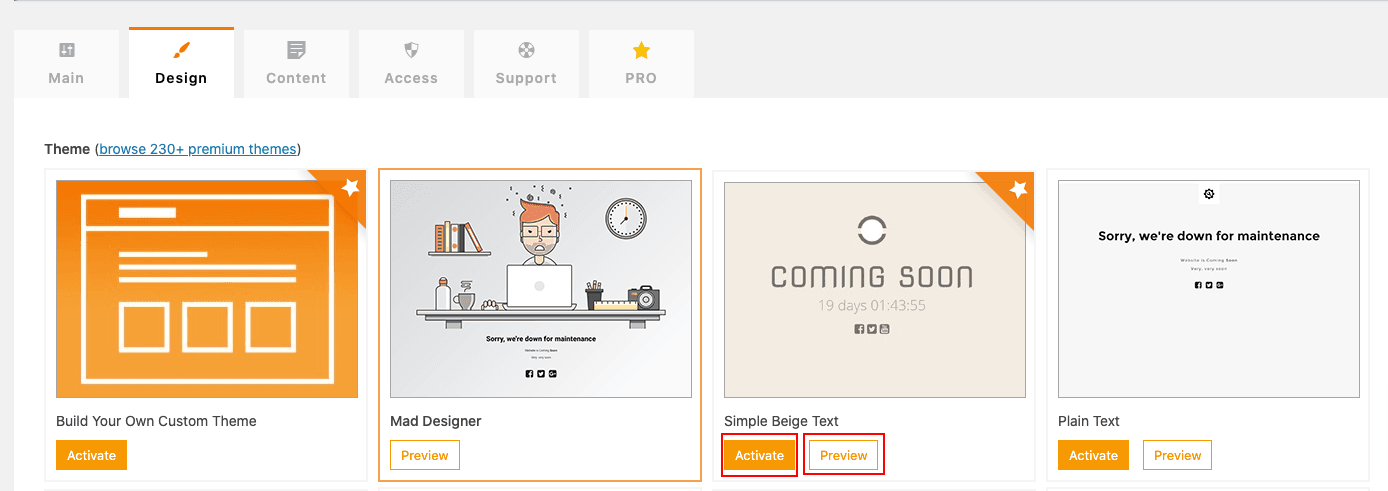Image resolution: width=1388 pixels, height=491 pixels.
Task: Preview the Plain Text theme
Action: [x=1177, y=455]
